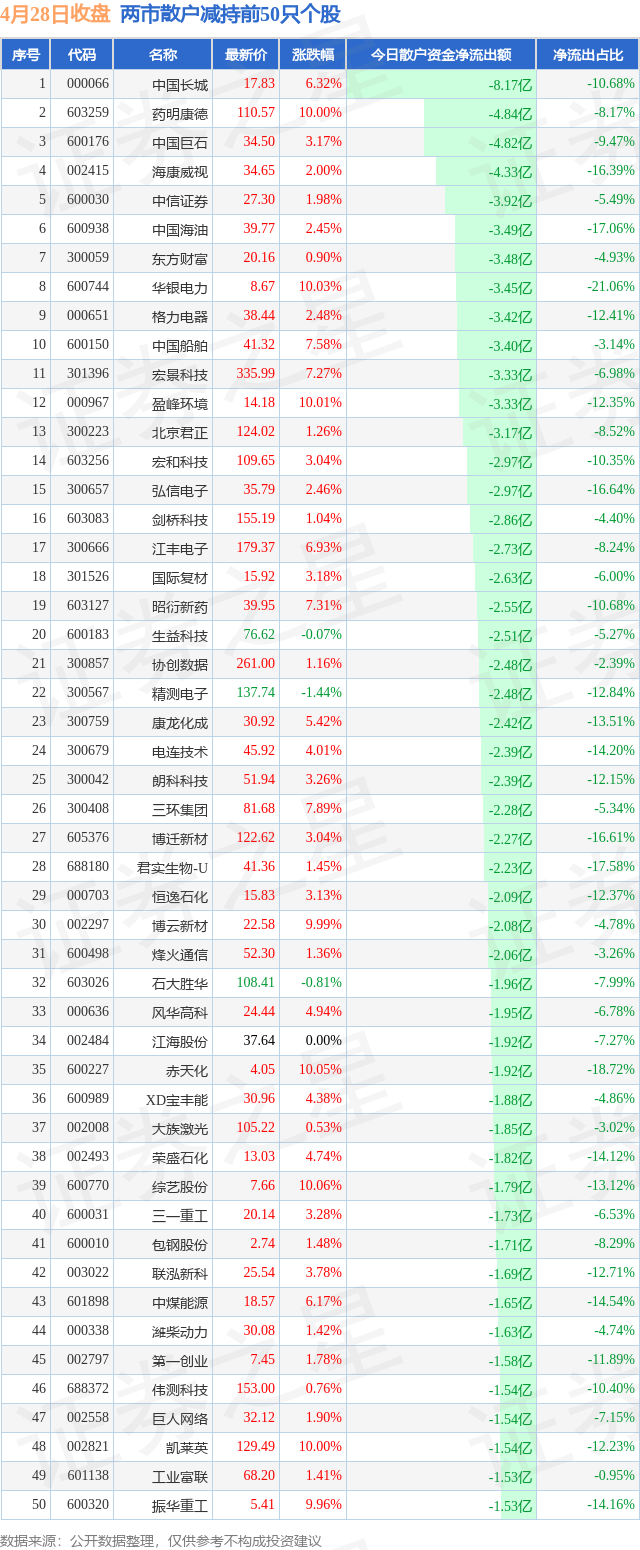Select 中信证券 row name
Screen dimensions: 640x1550
[181, 200]
